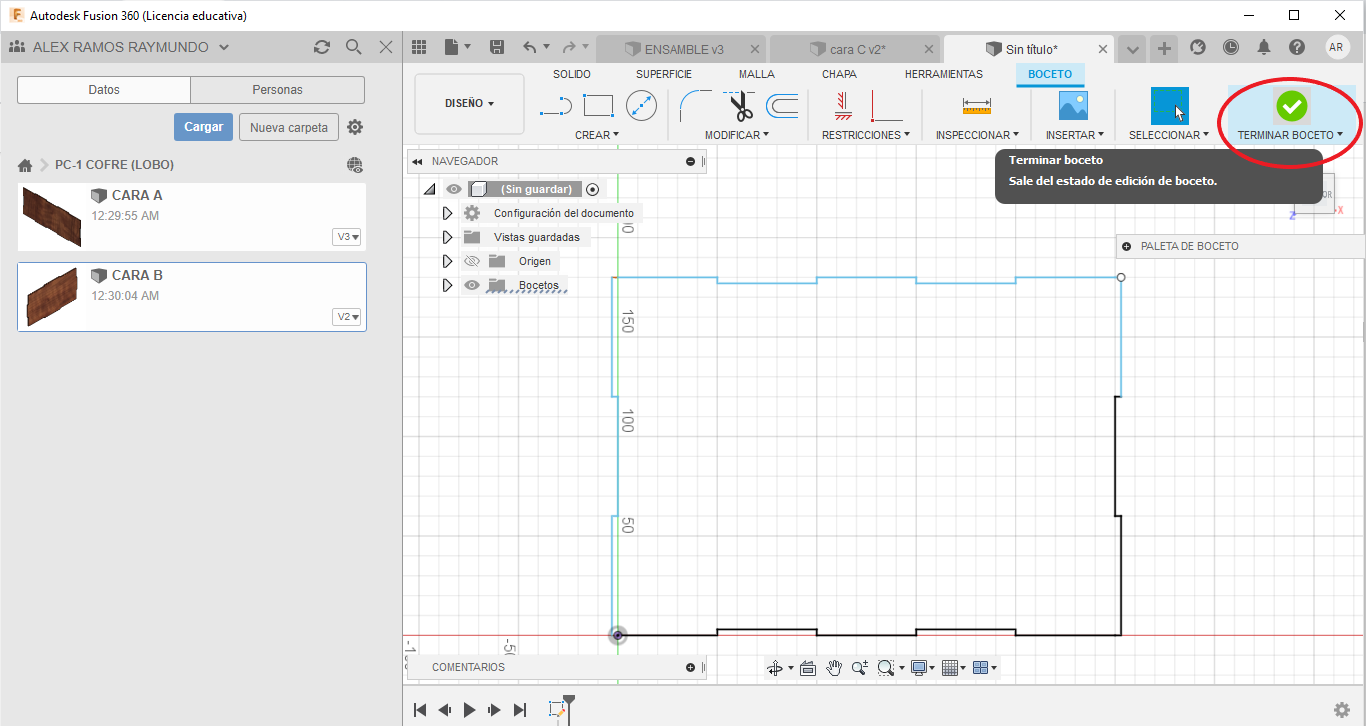Click the Look At navigation icon
1366x726 pixels.
(x=808, y=668)
